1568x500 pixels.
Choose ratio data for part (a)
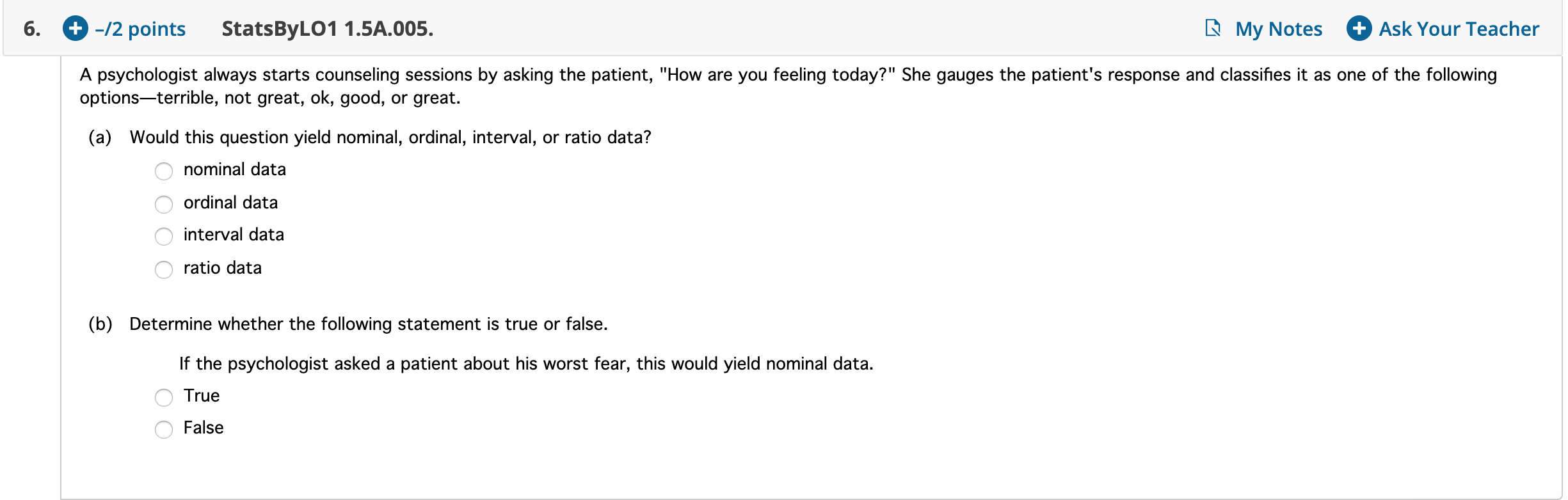[164, 270]
